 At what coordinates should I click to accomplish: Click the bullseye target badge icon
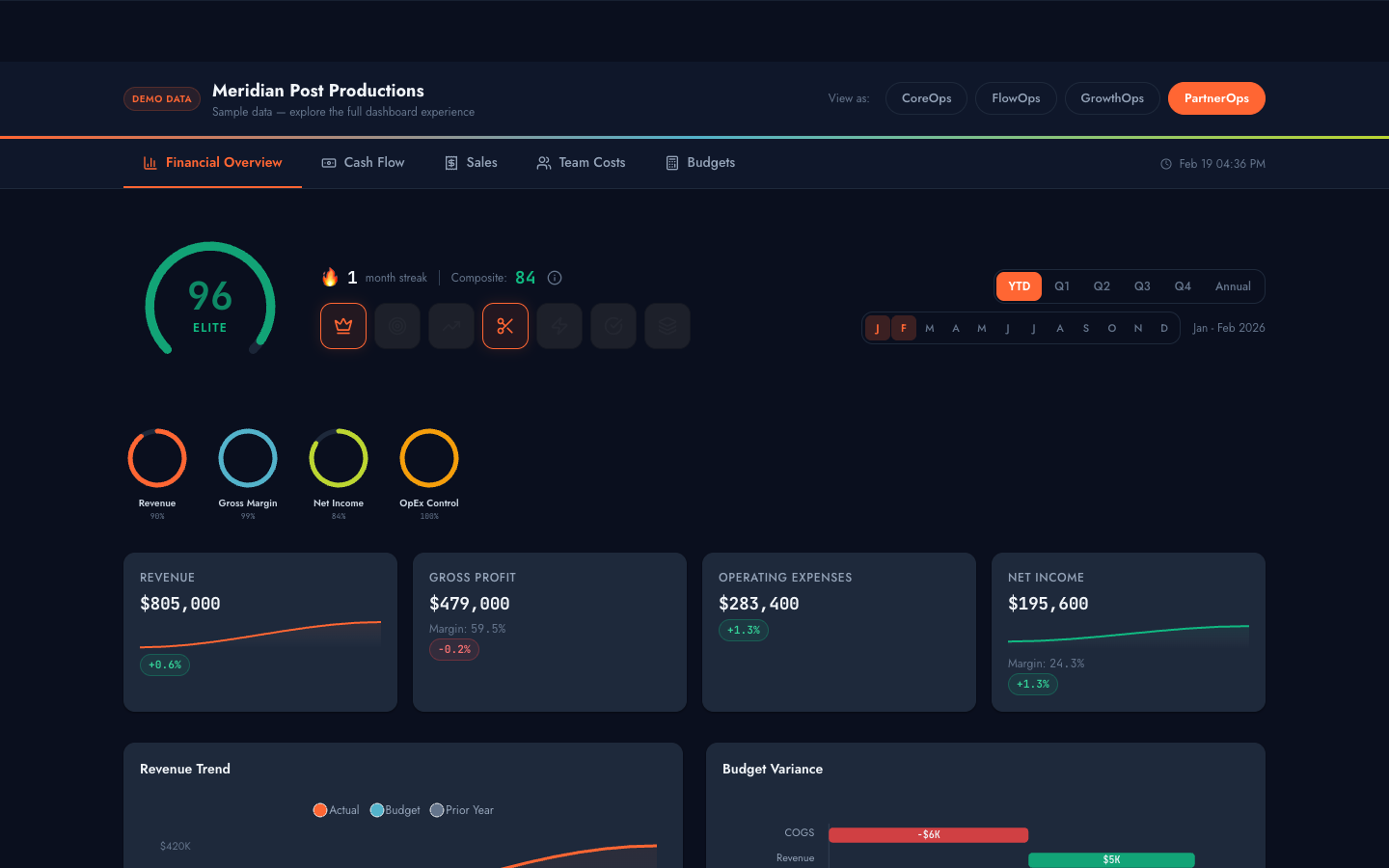[x=397, y=326]
